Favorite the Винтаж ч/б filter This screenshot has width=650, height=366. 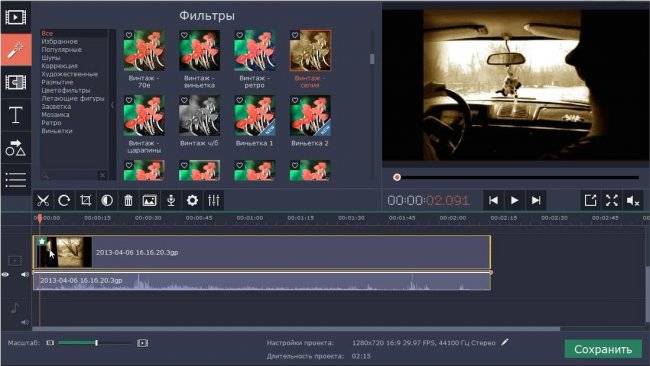pyautogui.click(x=184, y=100)
